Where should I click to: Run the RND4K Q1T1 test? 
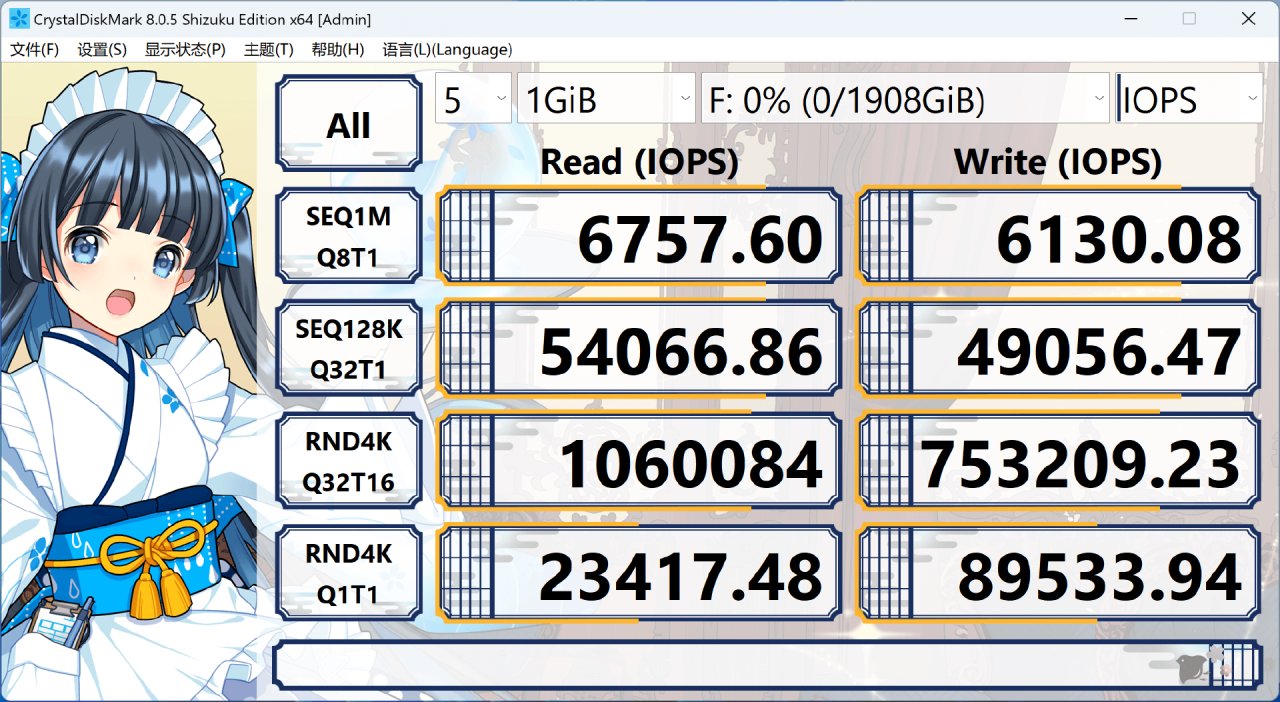click(x=348, y=573)
